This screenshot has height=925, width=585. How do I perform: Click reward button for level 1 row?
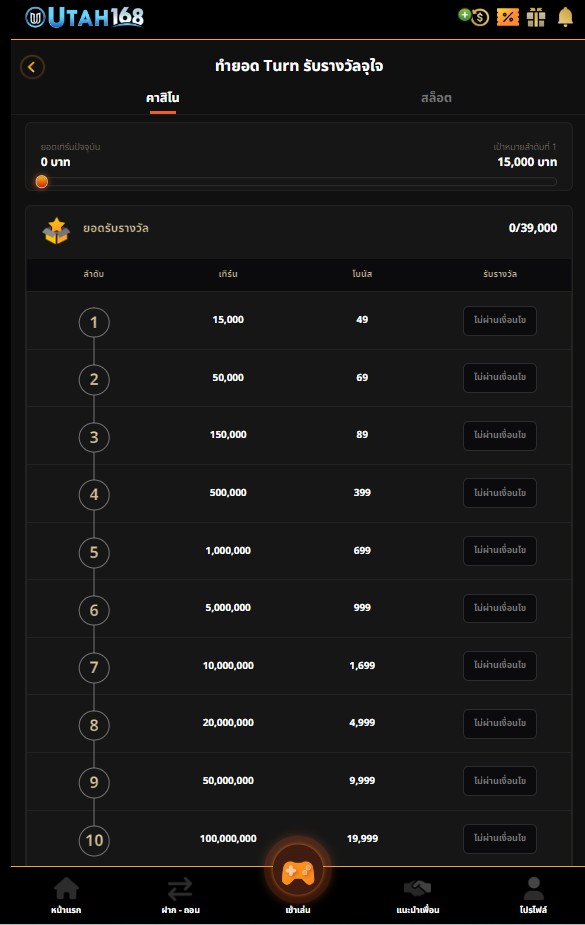tap(499, 320)
